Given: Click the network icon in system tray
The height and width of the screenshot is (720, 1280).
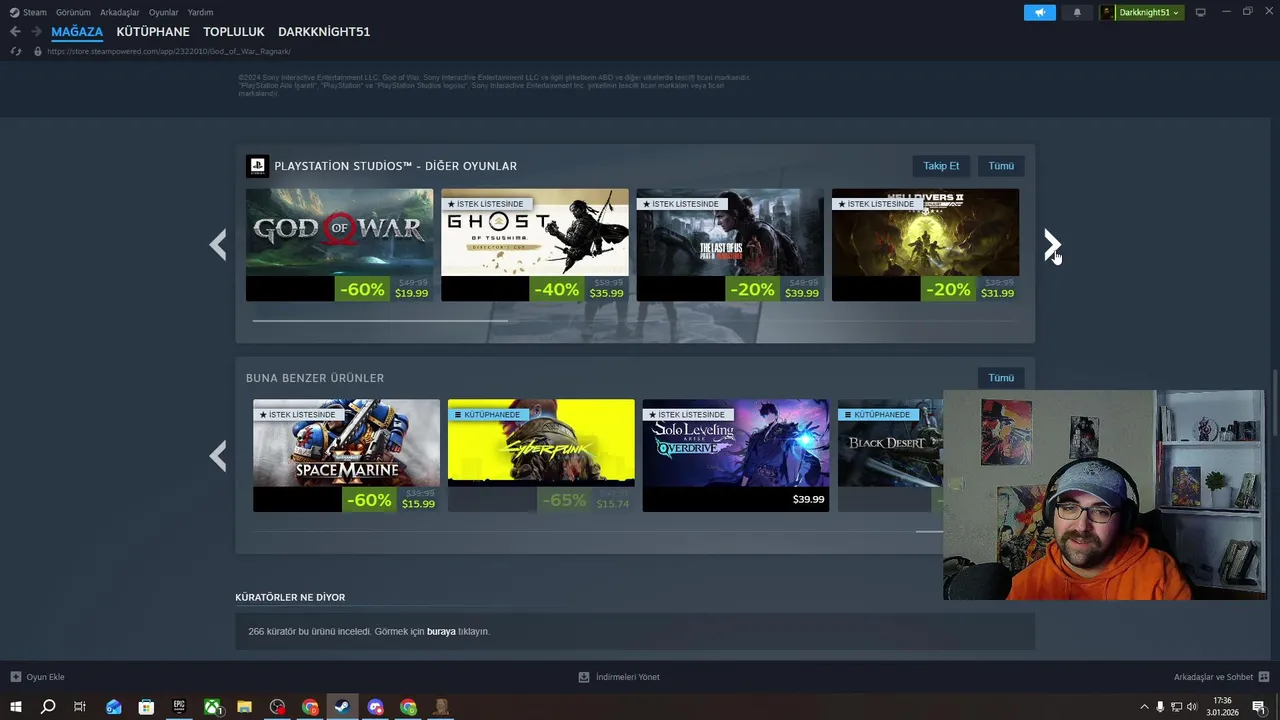Looking at the screenshot, I should 1176,707.
